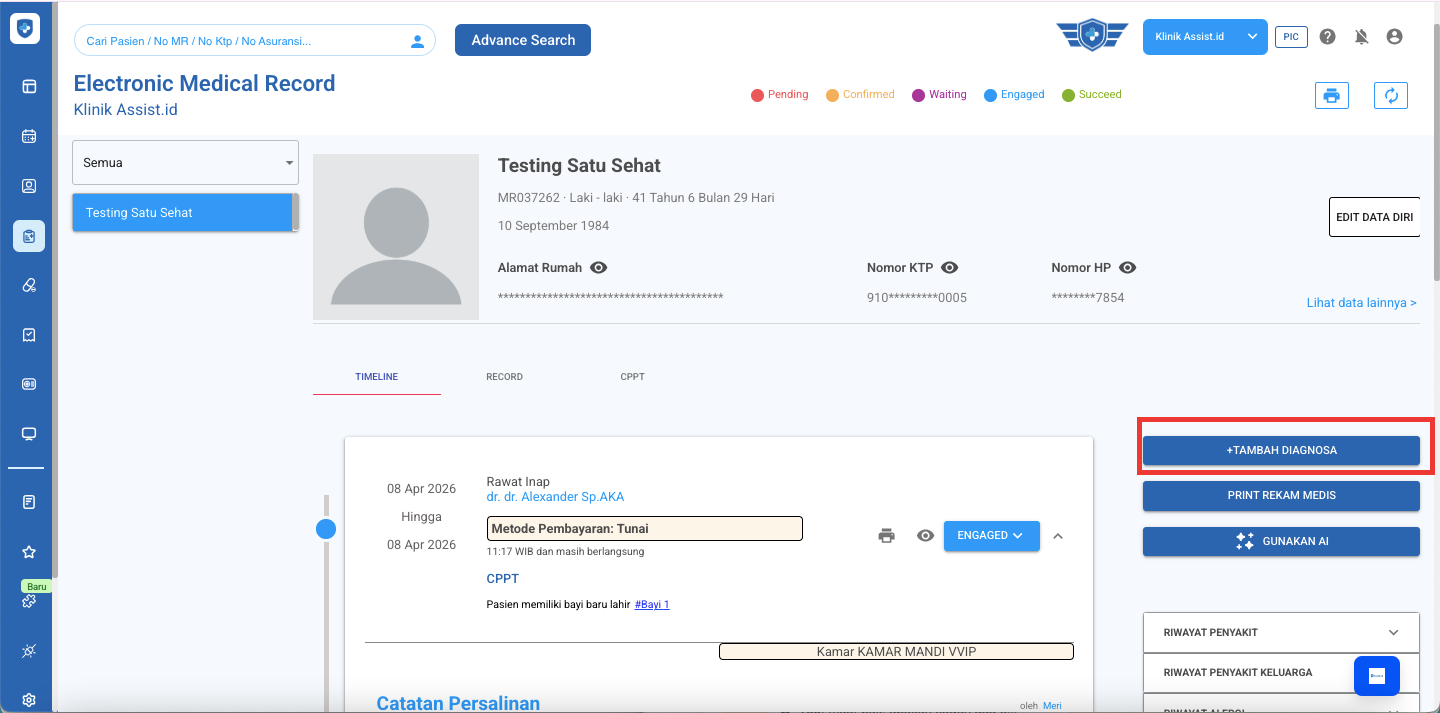The width and height of the screenshot is (1440, 713).
Task: Open the Klinik Assist.id clinic dropdown
Action: (1204, 37)
